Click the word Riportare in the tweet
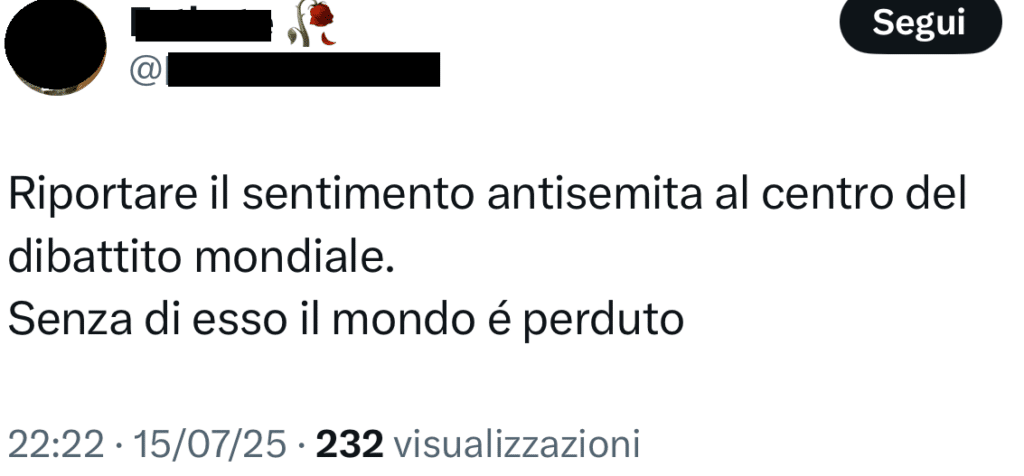The image size is (1024, 476). [103, 195]
